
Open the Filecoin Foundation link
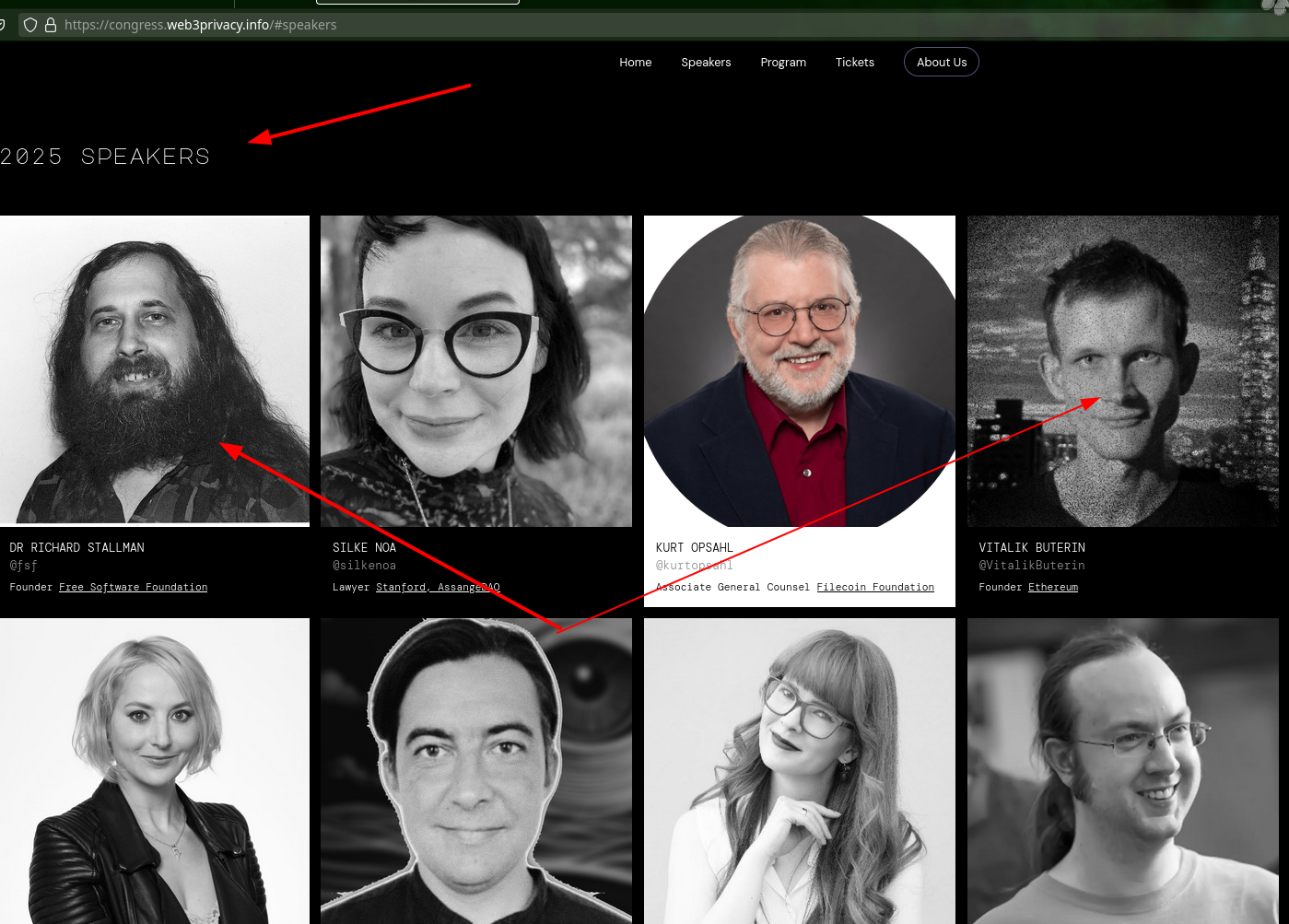(874, 587)
